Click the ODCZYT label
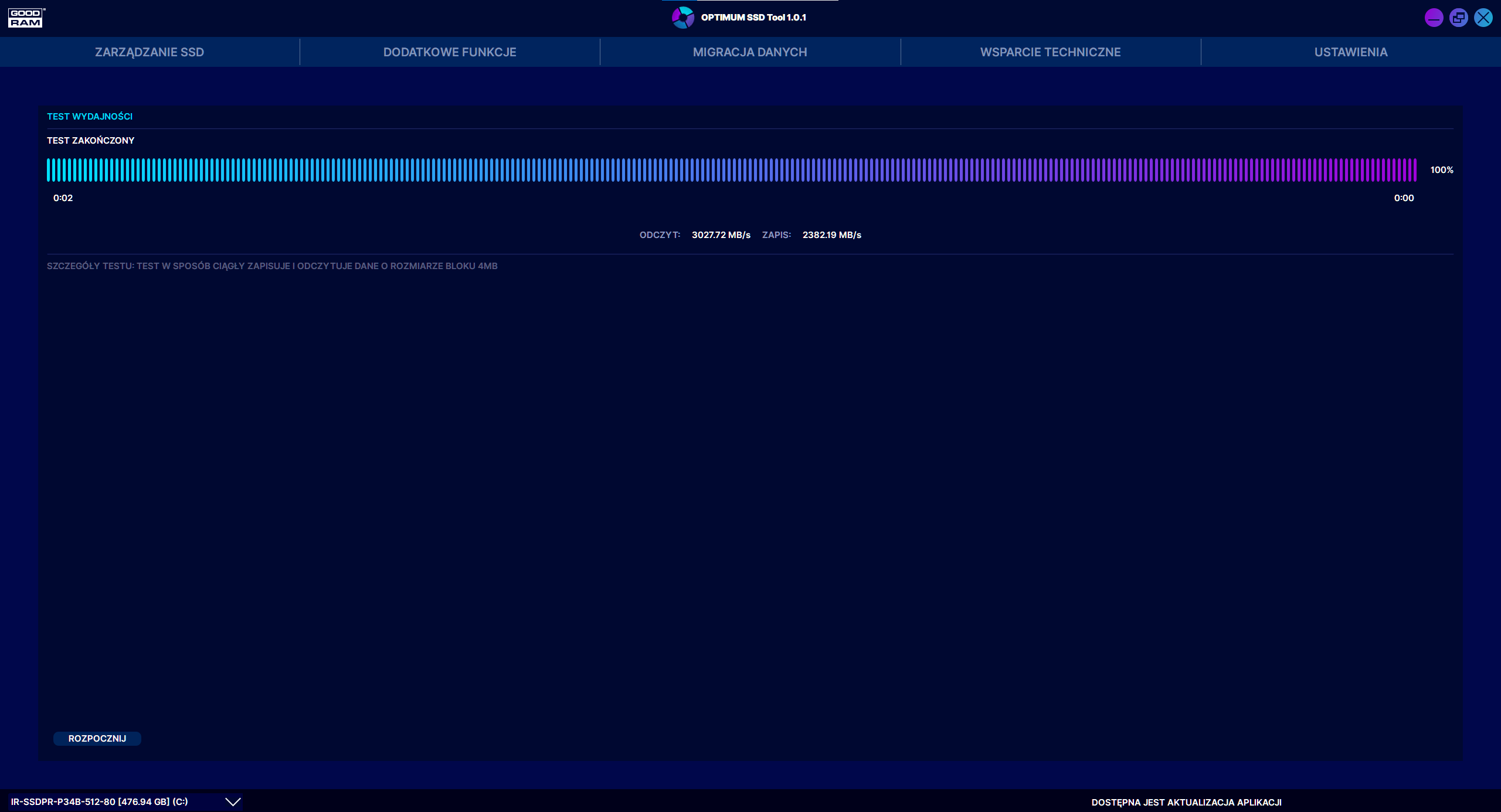 pyautogui.click(x=660, y=235)
